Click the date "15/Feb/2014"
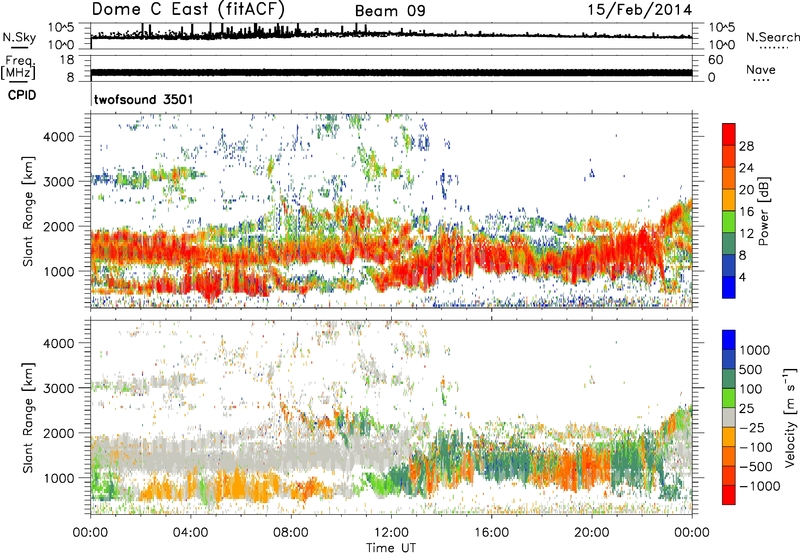 tap(640, 10)
